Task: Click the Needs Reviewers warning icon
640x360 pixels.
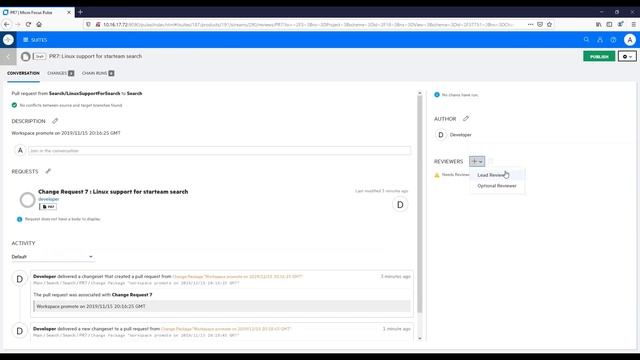Action: [x=437, y=175]
